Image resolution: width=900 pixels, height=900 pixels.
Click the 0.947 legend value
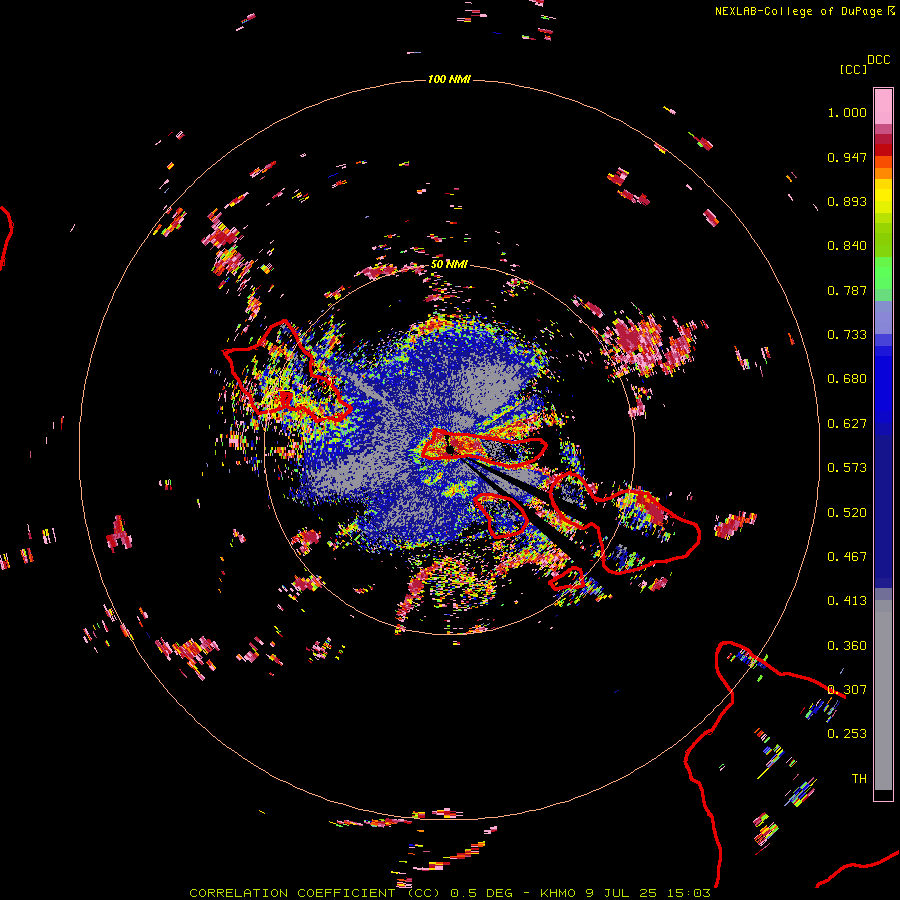(847, 157)
